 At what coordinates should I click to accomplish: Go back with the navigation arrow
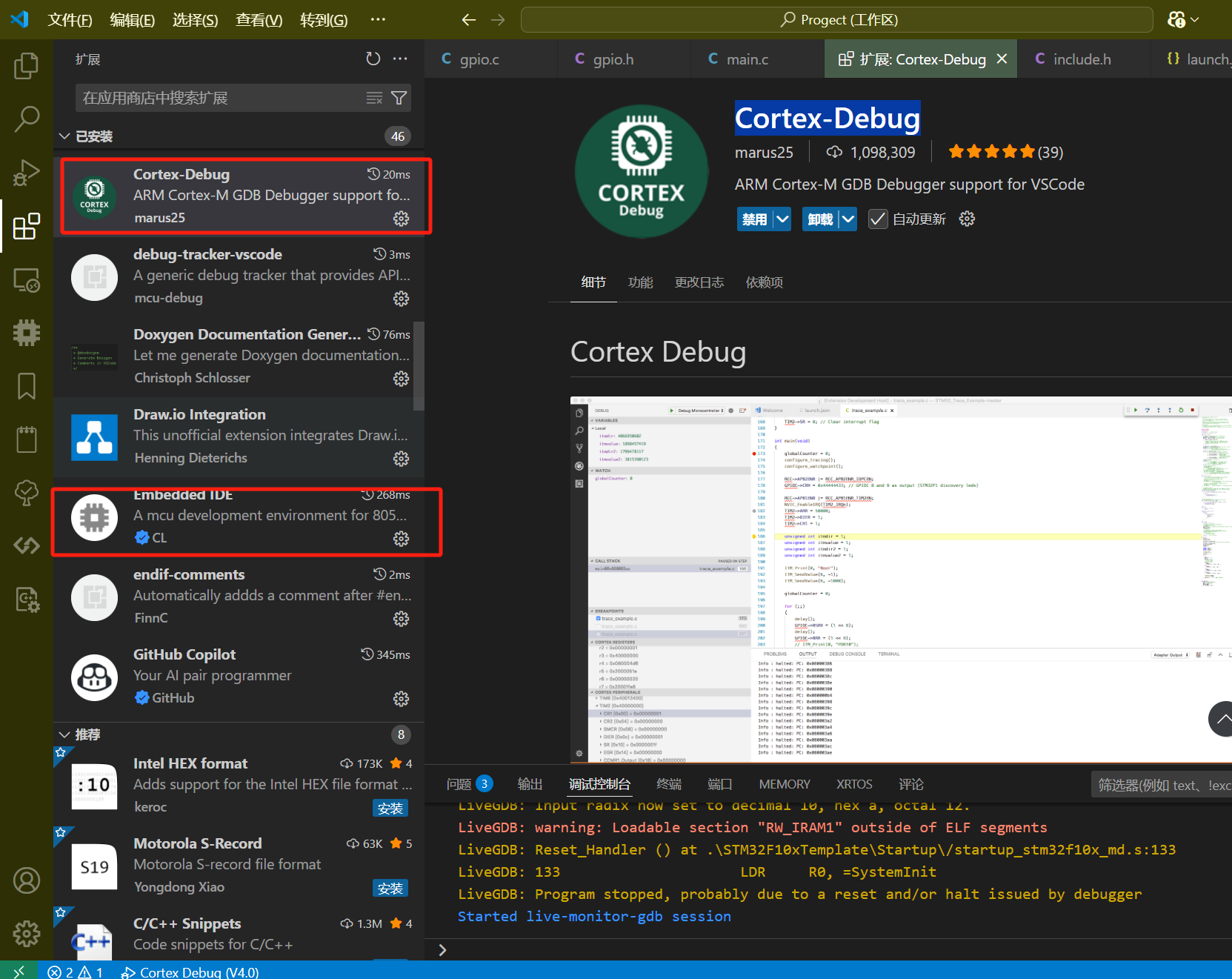[x=468, y=19]
